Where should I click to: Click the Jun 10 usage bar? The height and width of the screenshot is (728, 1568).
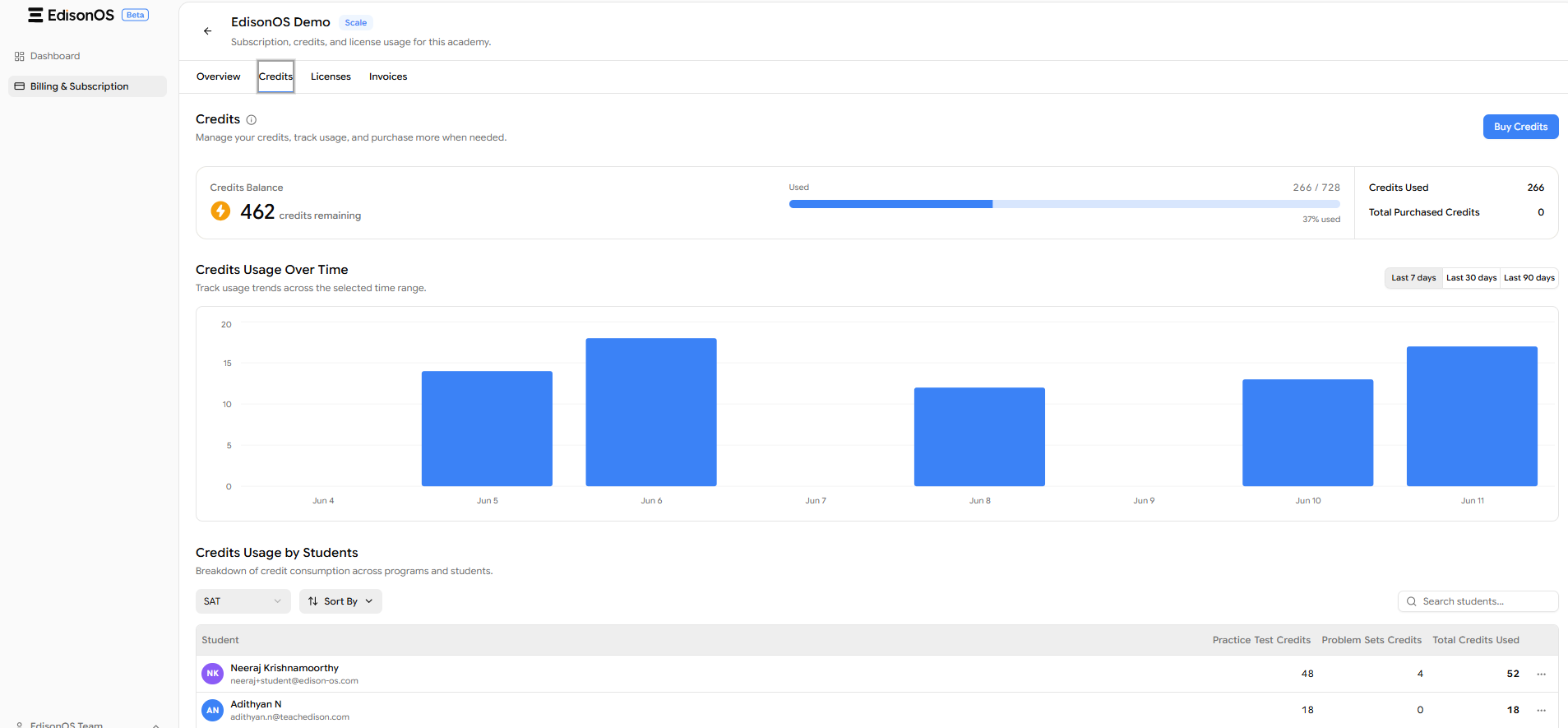[1307, 433]
